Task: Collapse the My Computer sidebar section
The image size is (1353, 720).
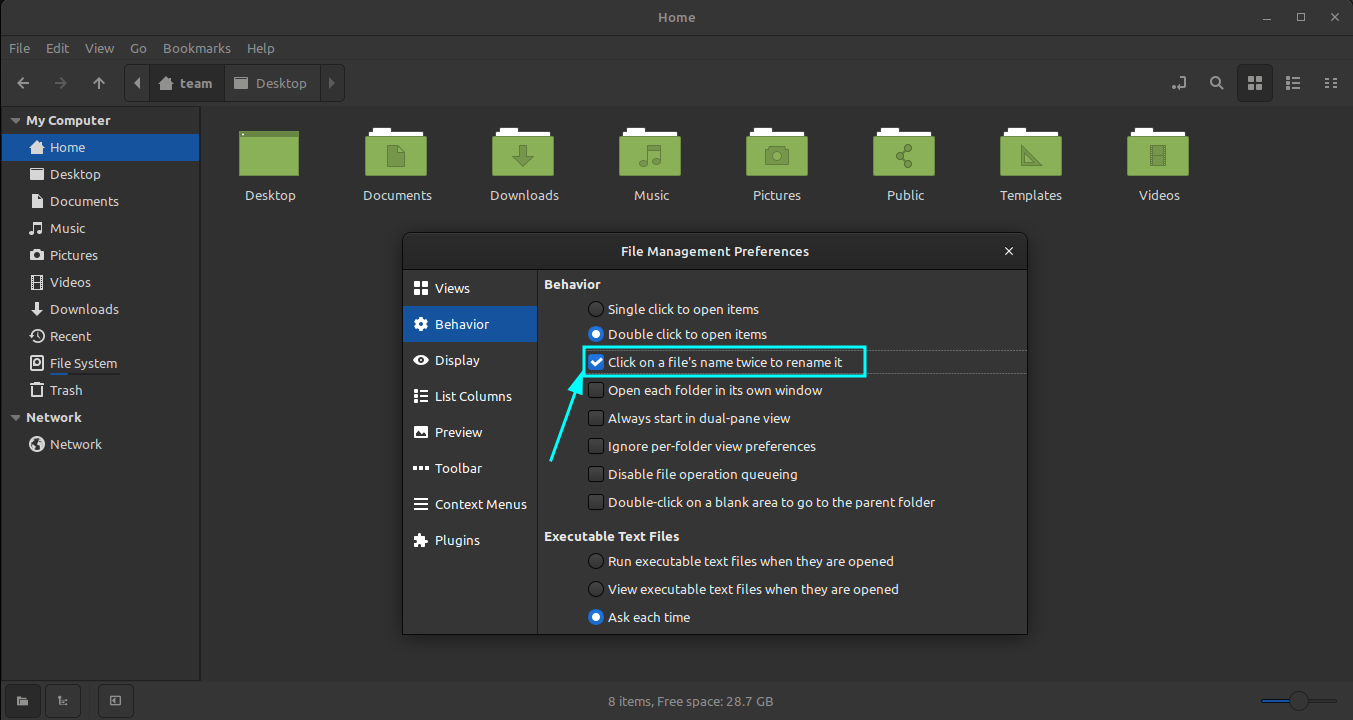Action: coord(15,120)
